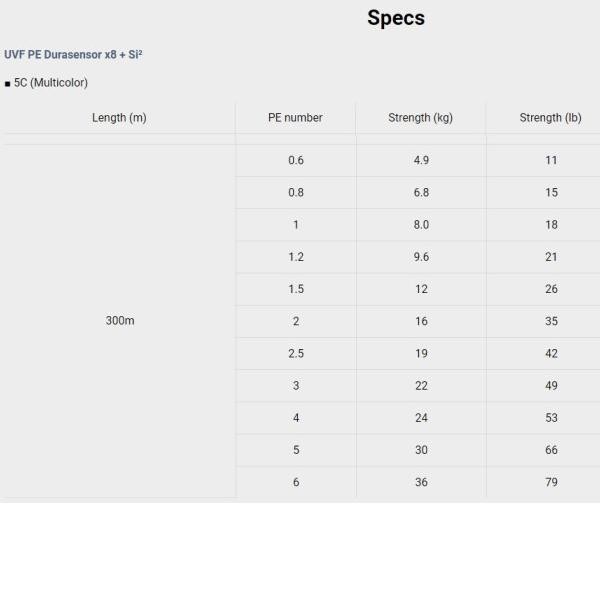600x600 pixels.
Task: Click the Strength (lb) column header
Action: [x=550, y=118]
